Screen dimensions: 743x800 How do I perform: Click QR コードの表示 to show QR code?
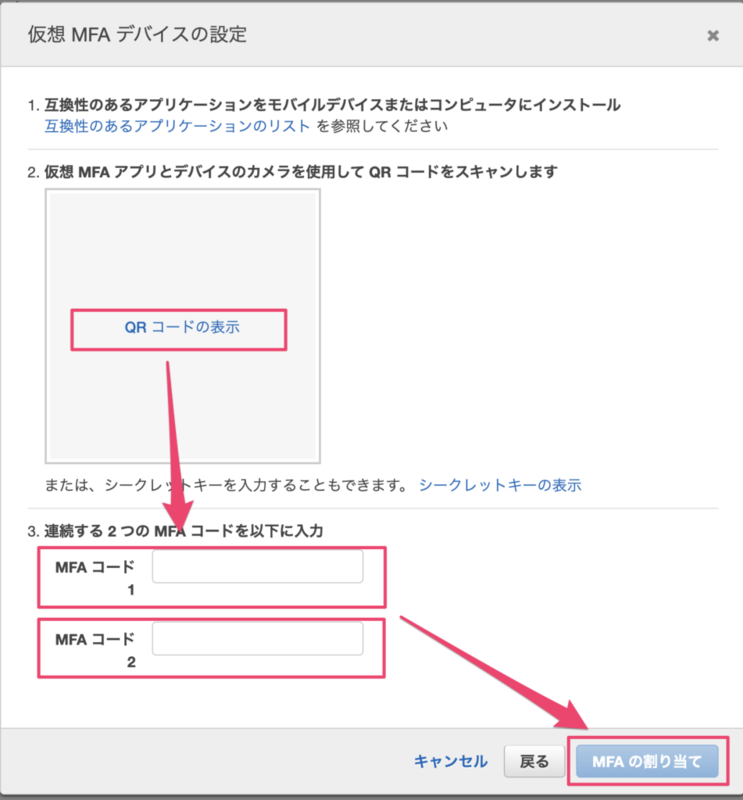[182, 327]
